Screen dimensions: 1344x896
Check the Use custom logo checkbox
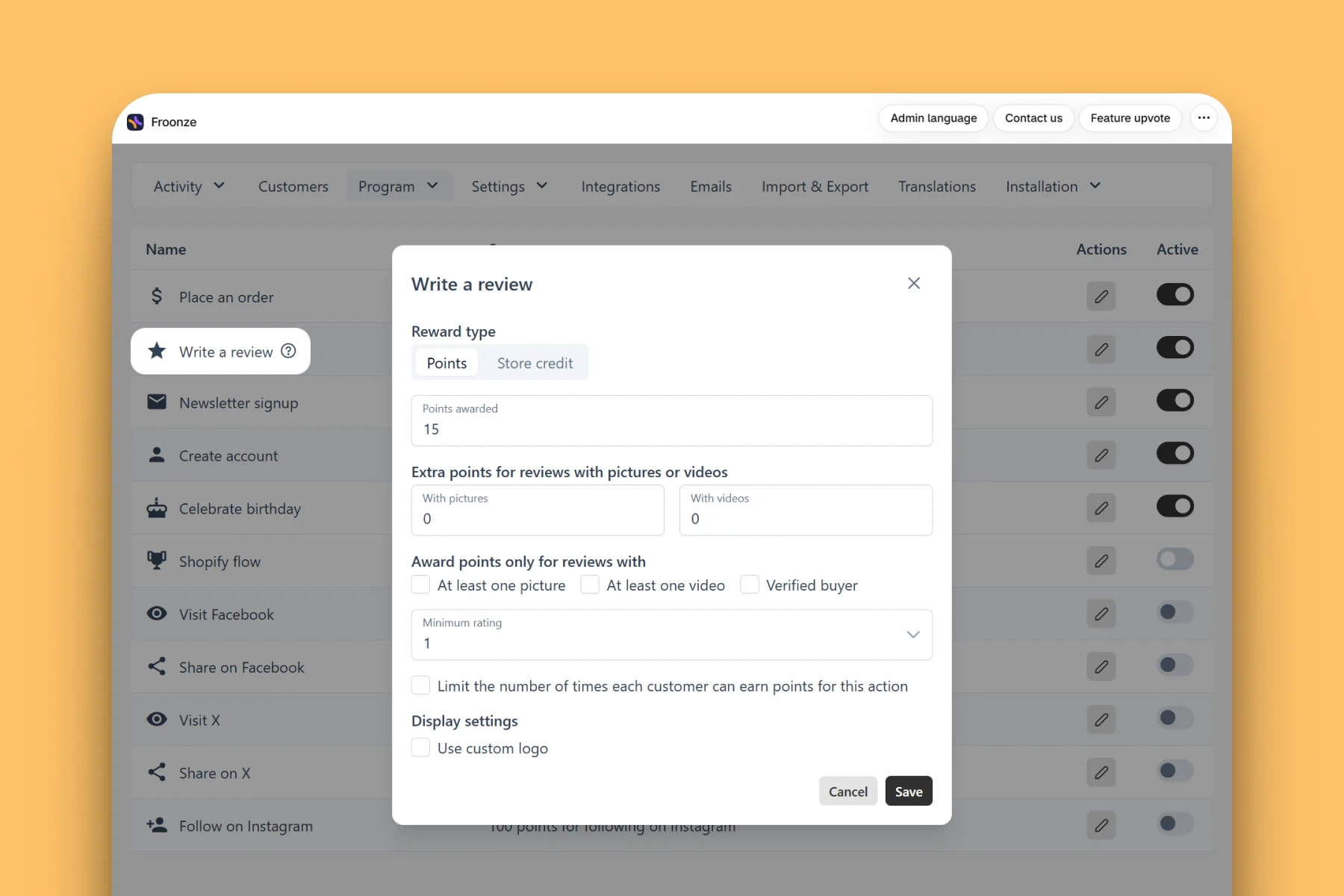pyautogui.click(x=421, y=747)
